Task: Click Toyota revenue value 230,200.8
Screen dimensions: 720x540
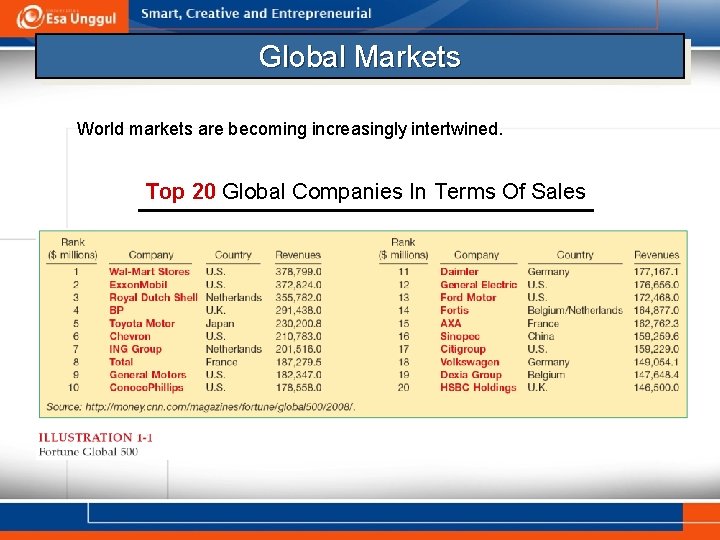Action: 298,323
